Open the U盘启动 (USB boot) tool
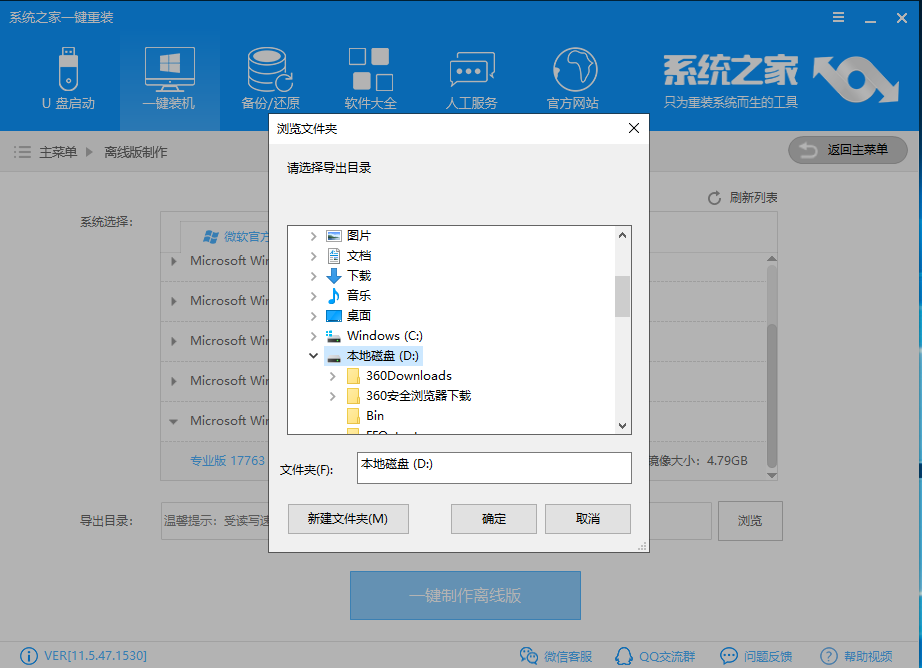This screenshot has height=668, width=922. pyautogui.click(x=67, y=75)
